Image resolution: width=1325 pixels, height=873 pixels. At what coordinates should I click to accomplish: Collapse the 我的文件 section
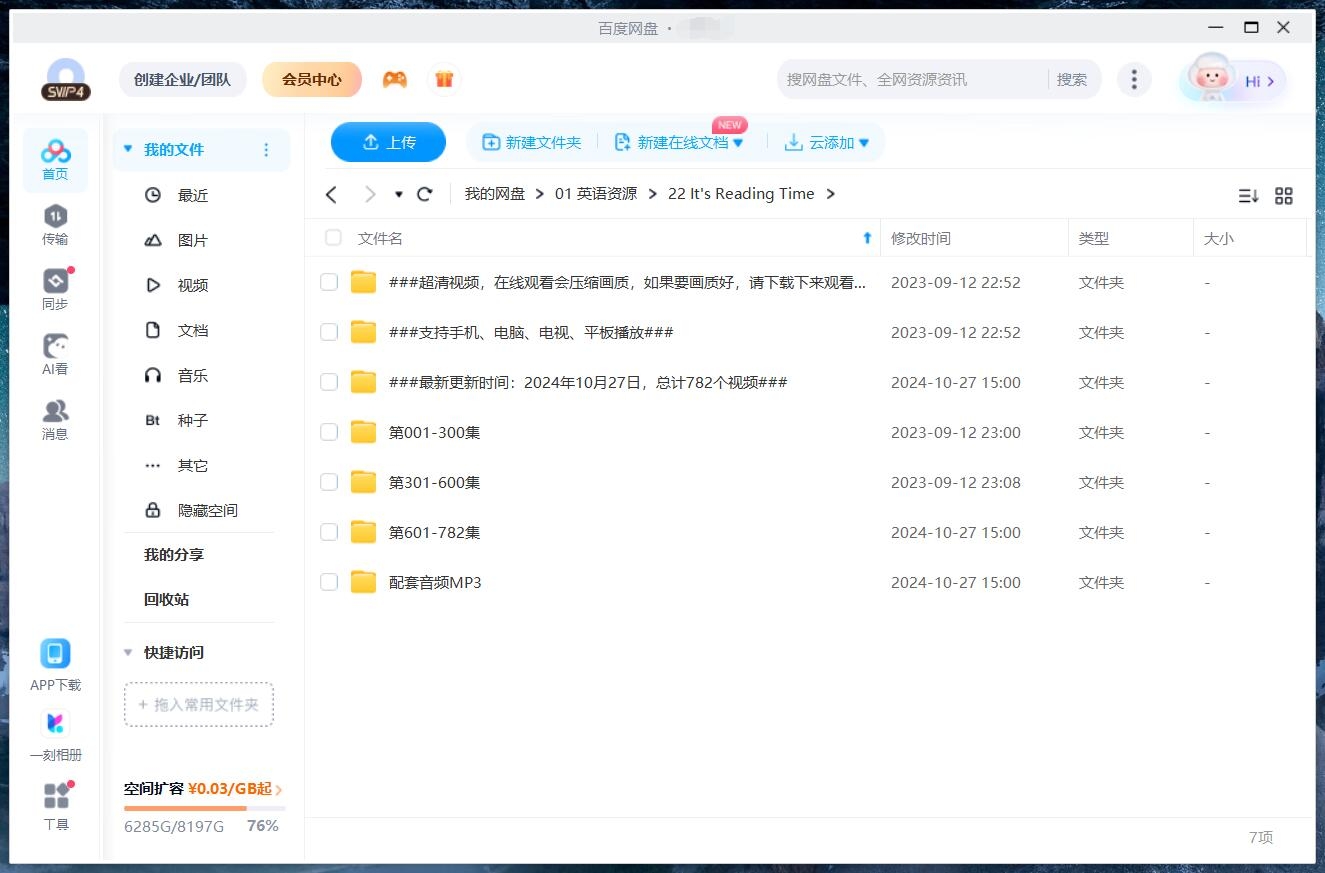pyautogui.click(x=127, y=148)
